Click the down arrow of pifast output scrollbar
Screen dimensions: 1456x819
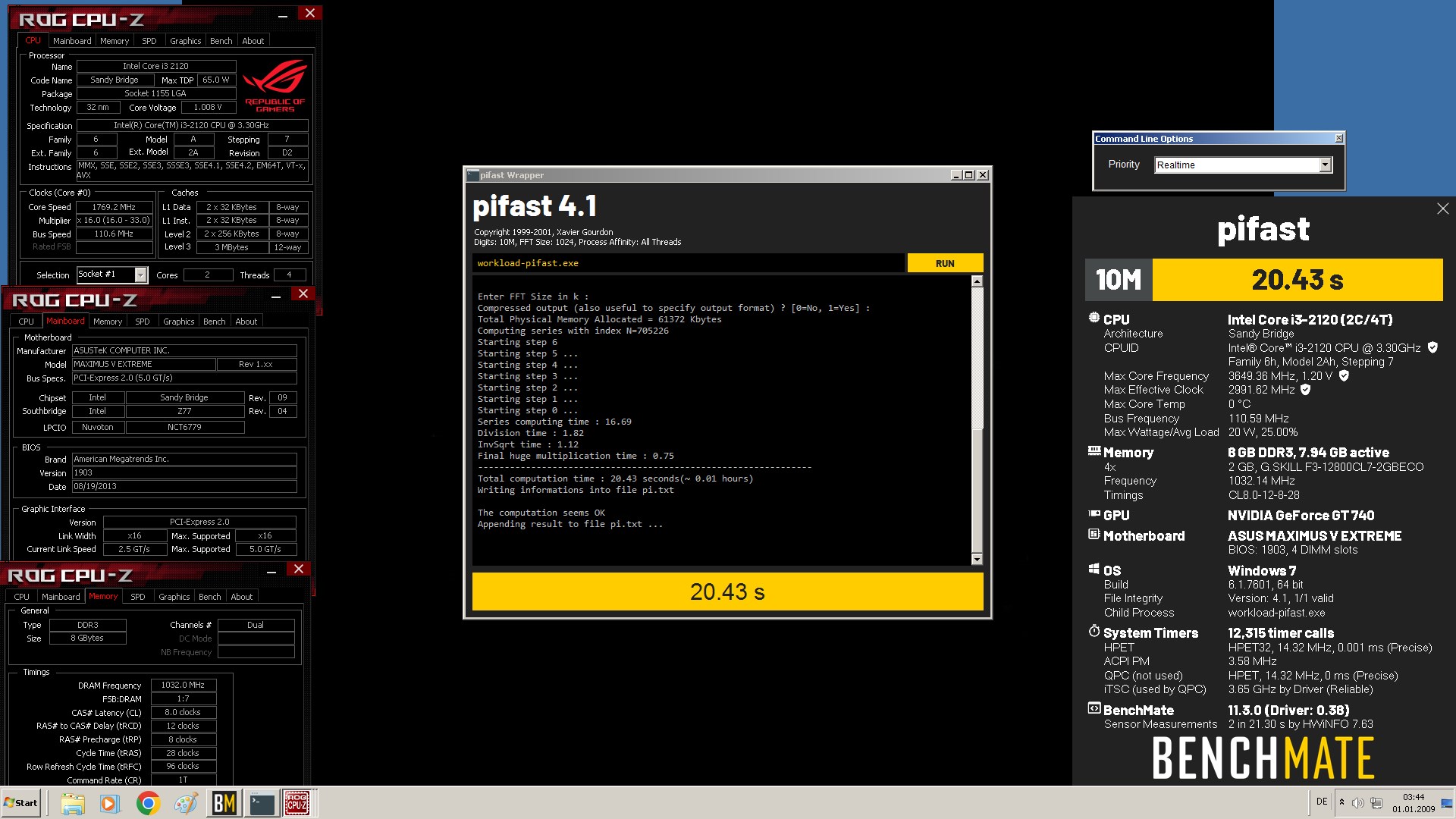click(977, 560)
